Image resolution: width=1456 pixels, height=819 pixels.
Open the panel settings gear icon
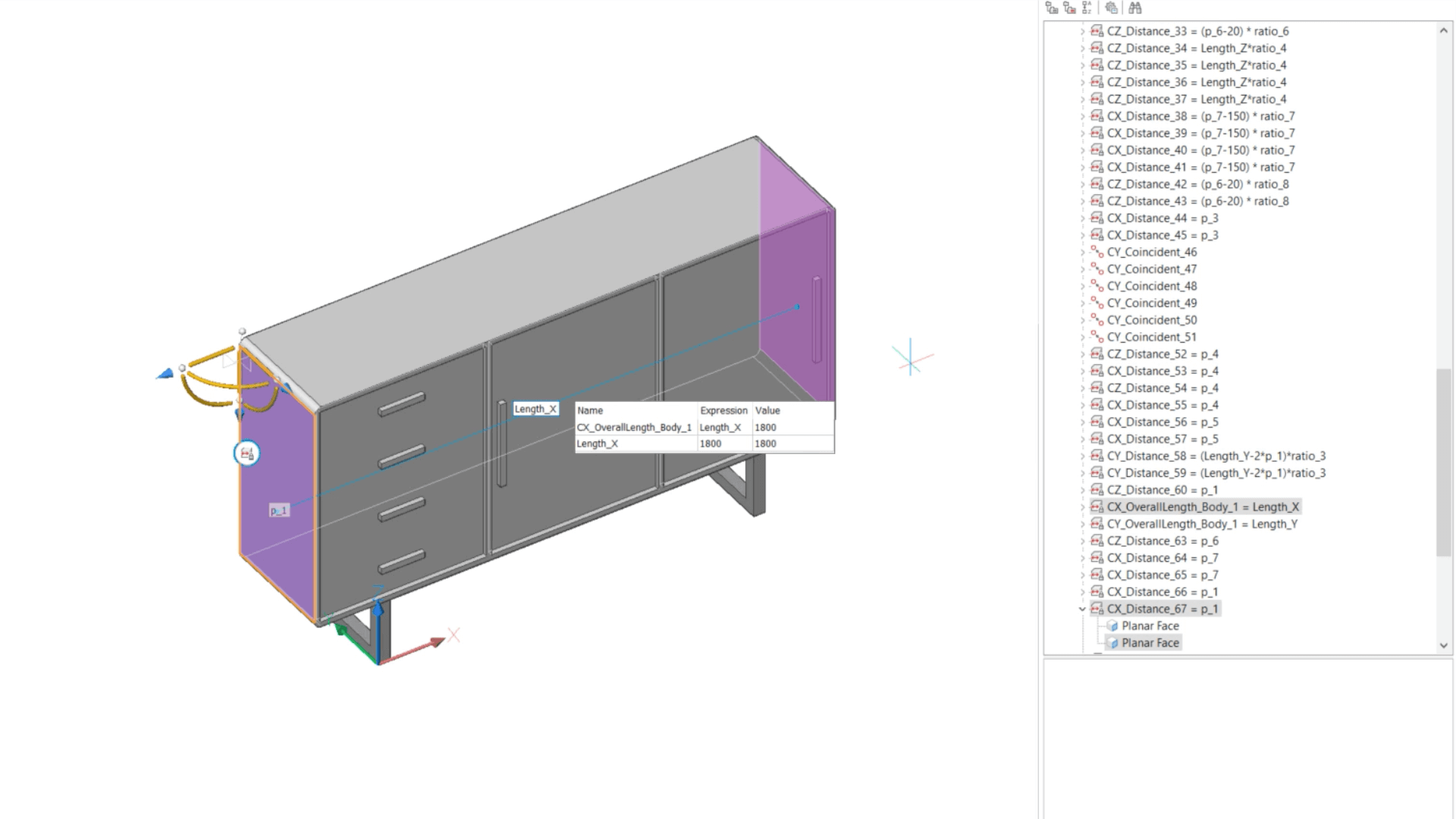tap(1111, 8)
